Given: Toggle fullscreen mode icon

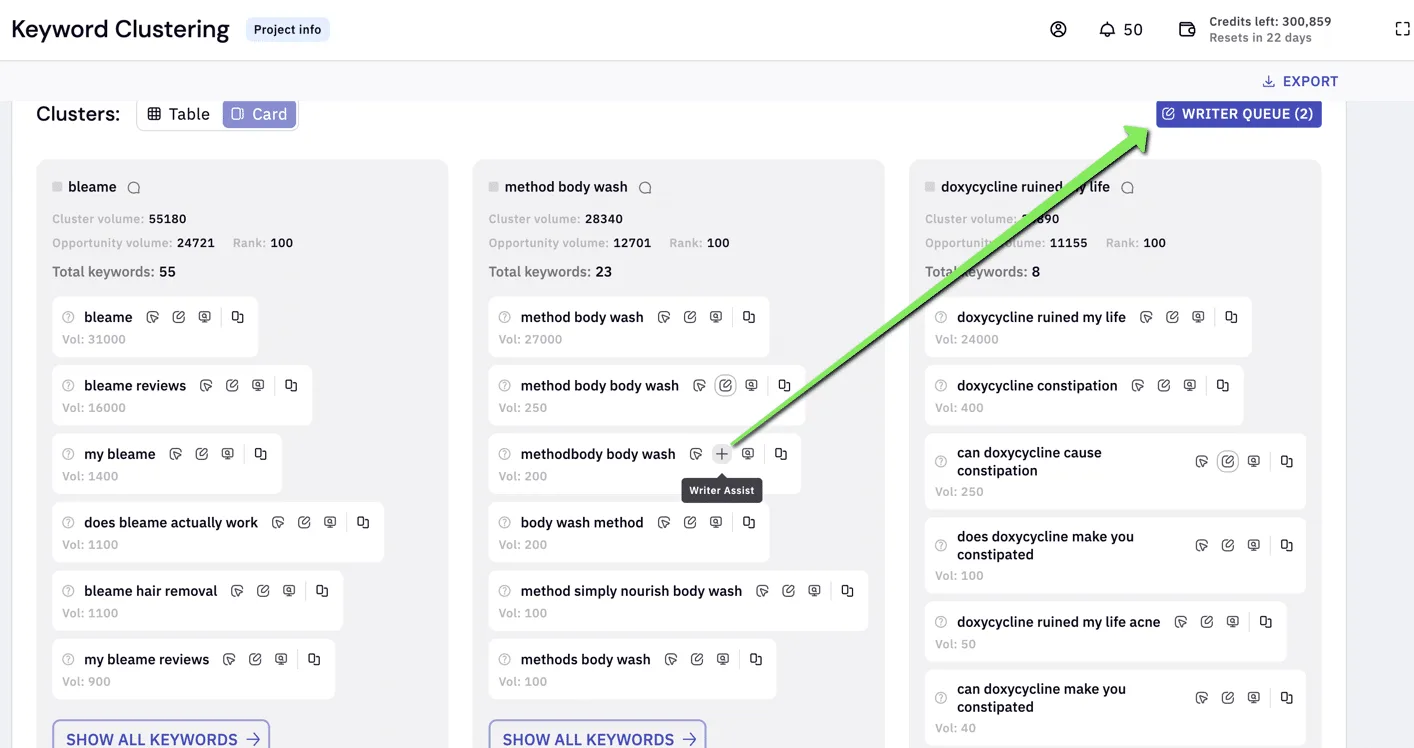Looking at the screenshot, I should point(1402,30).
